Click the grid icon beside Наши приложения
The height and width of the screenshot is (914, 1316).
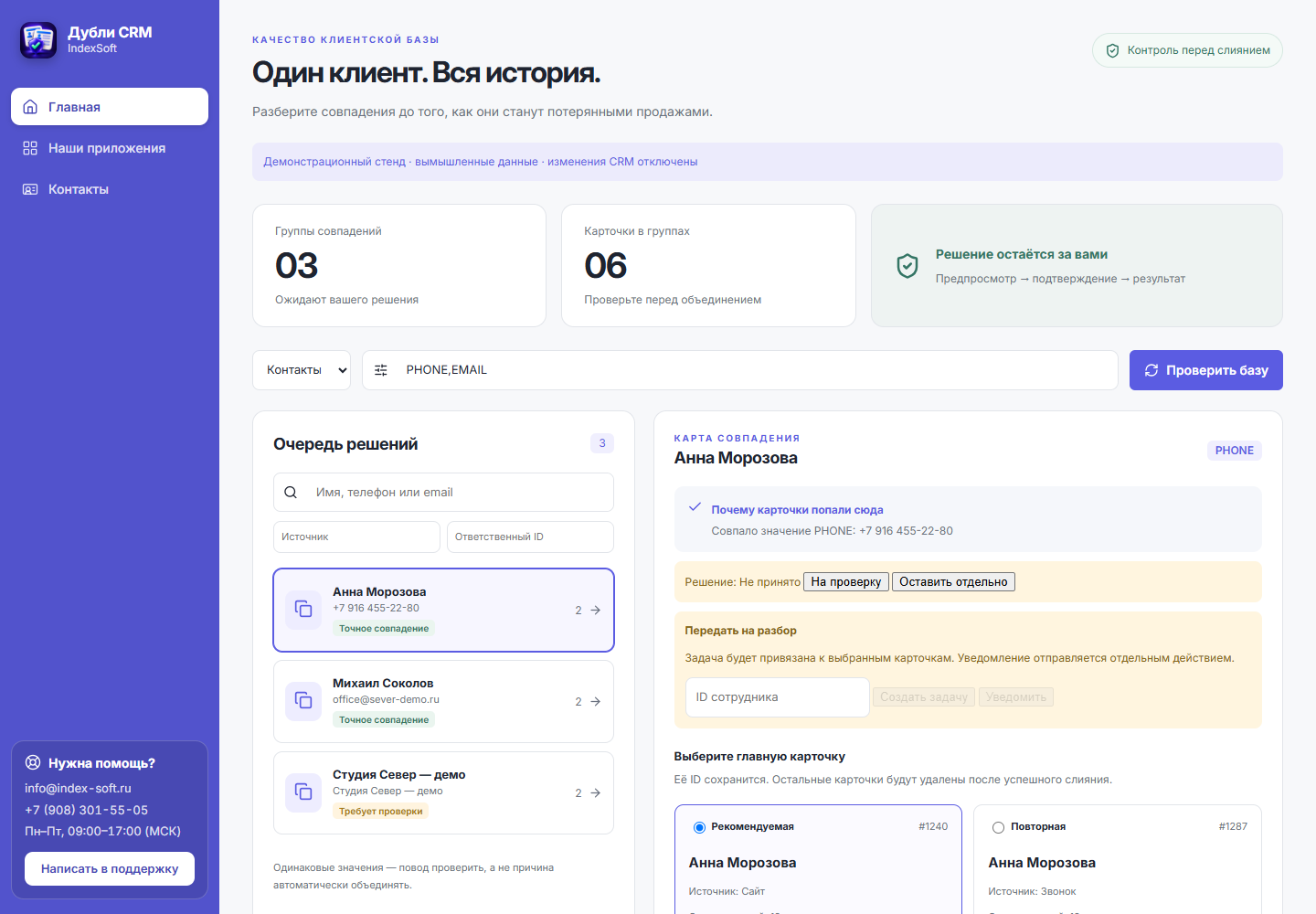click(x=30, y=148)
